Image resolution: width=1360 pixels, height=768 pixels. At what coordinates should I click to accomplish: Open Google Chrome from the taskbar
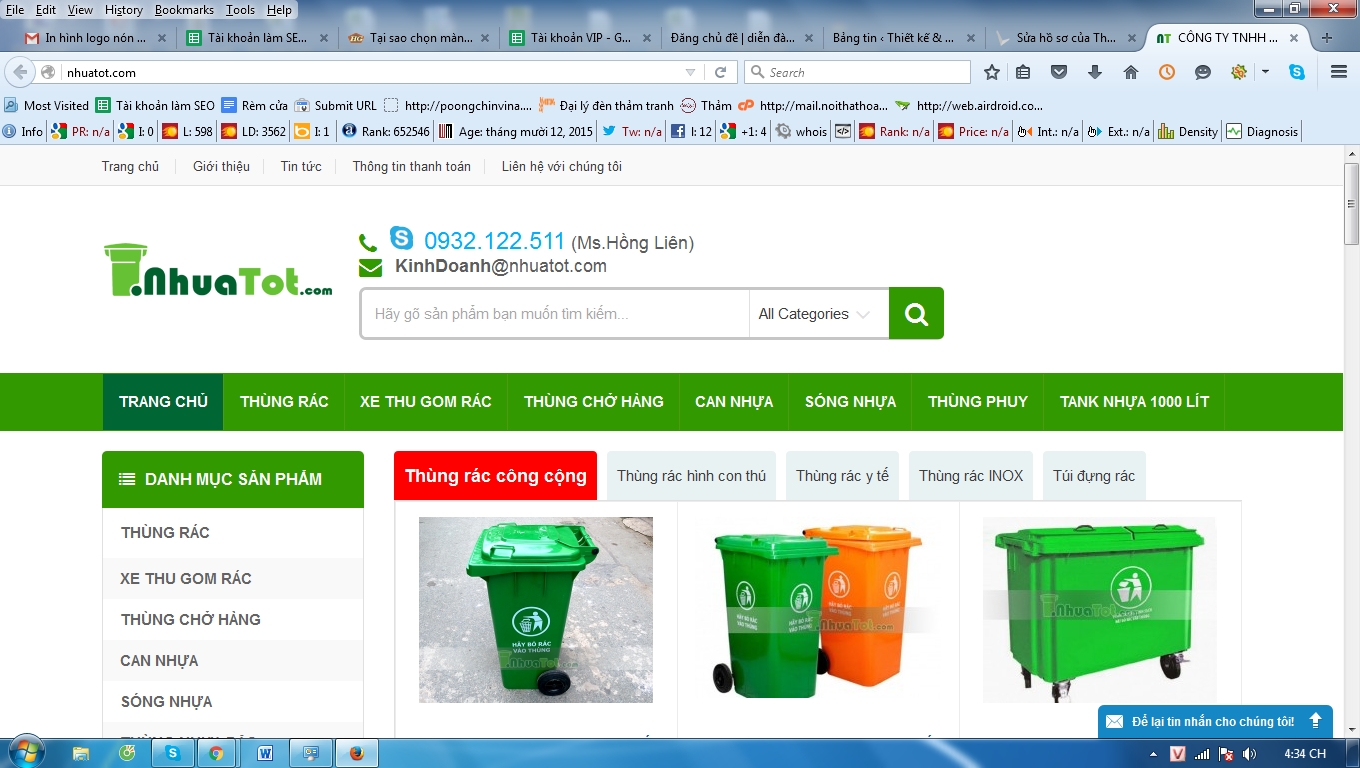coord(216,753)
